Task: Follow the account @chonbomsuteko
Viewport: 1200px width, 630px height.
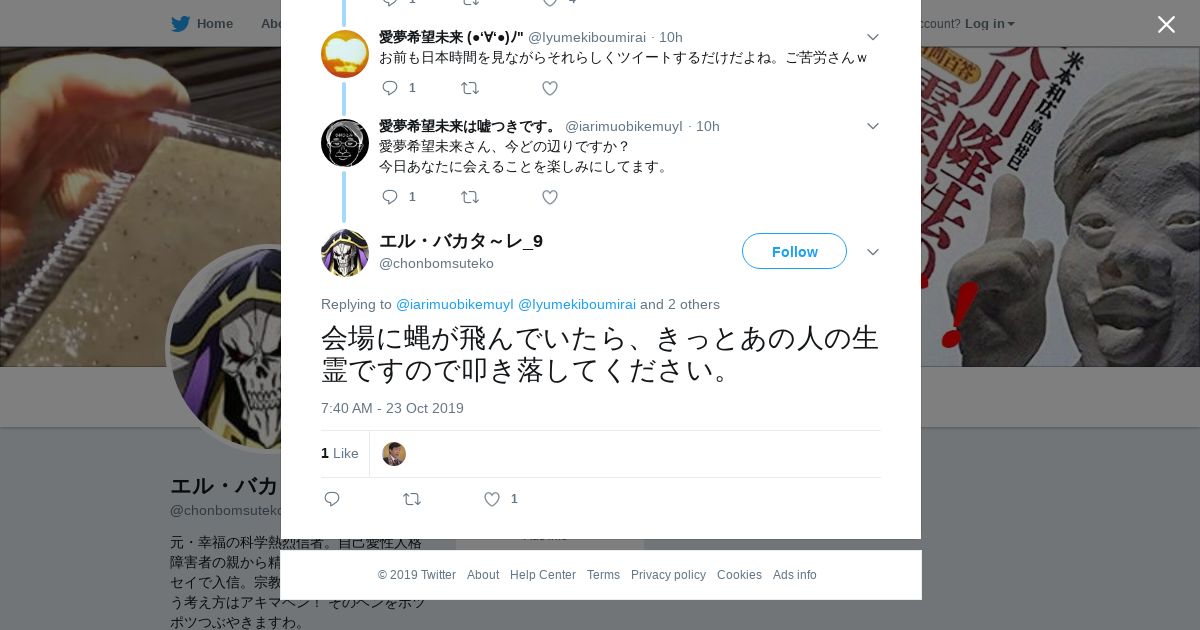Action: click(794, 251)
